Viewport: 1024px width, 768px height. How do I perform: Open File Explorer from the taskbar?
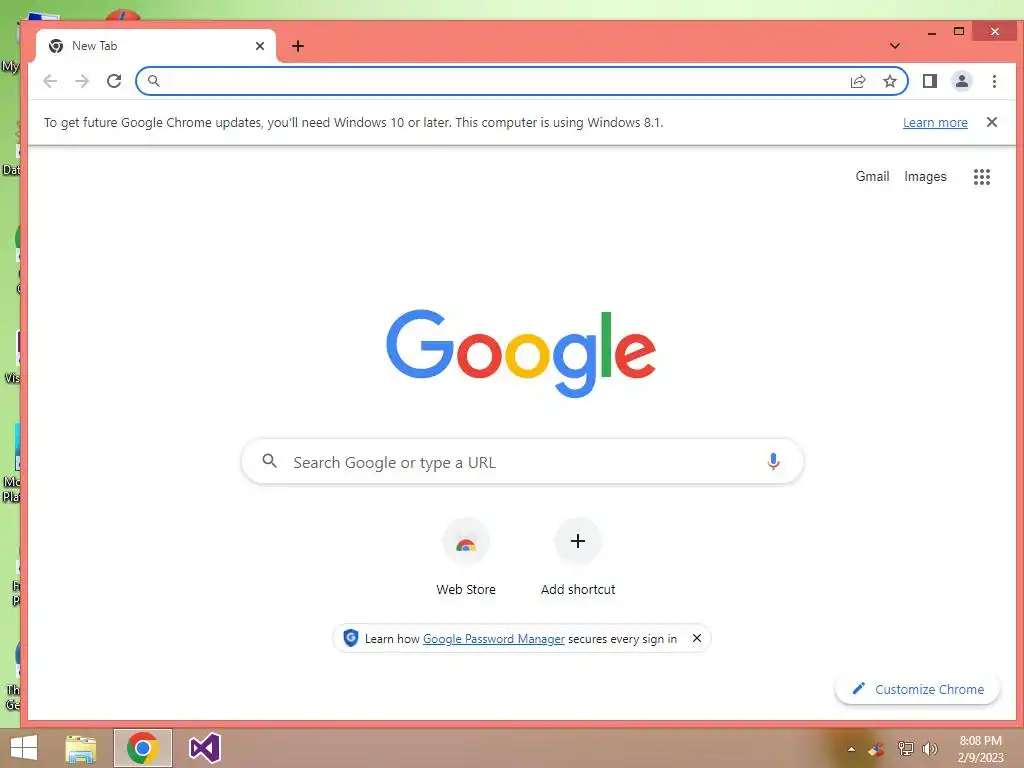81,748
